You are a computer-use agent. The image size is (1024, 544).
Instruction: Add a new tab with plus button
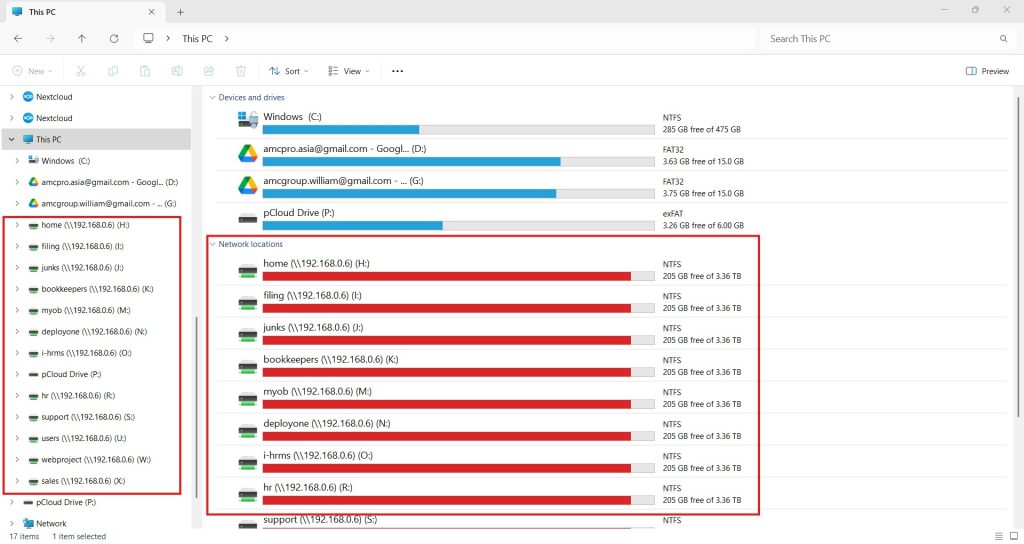[x=181, y=12]
